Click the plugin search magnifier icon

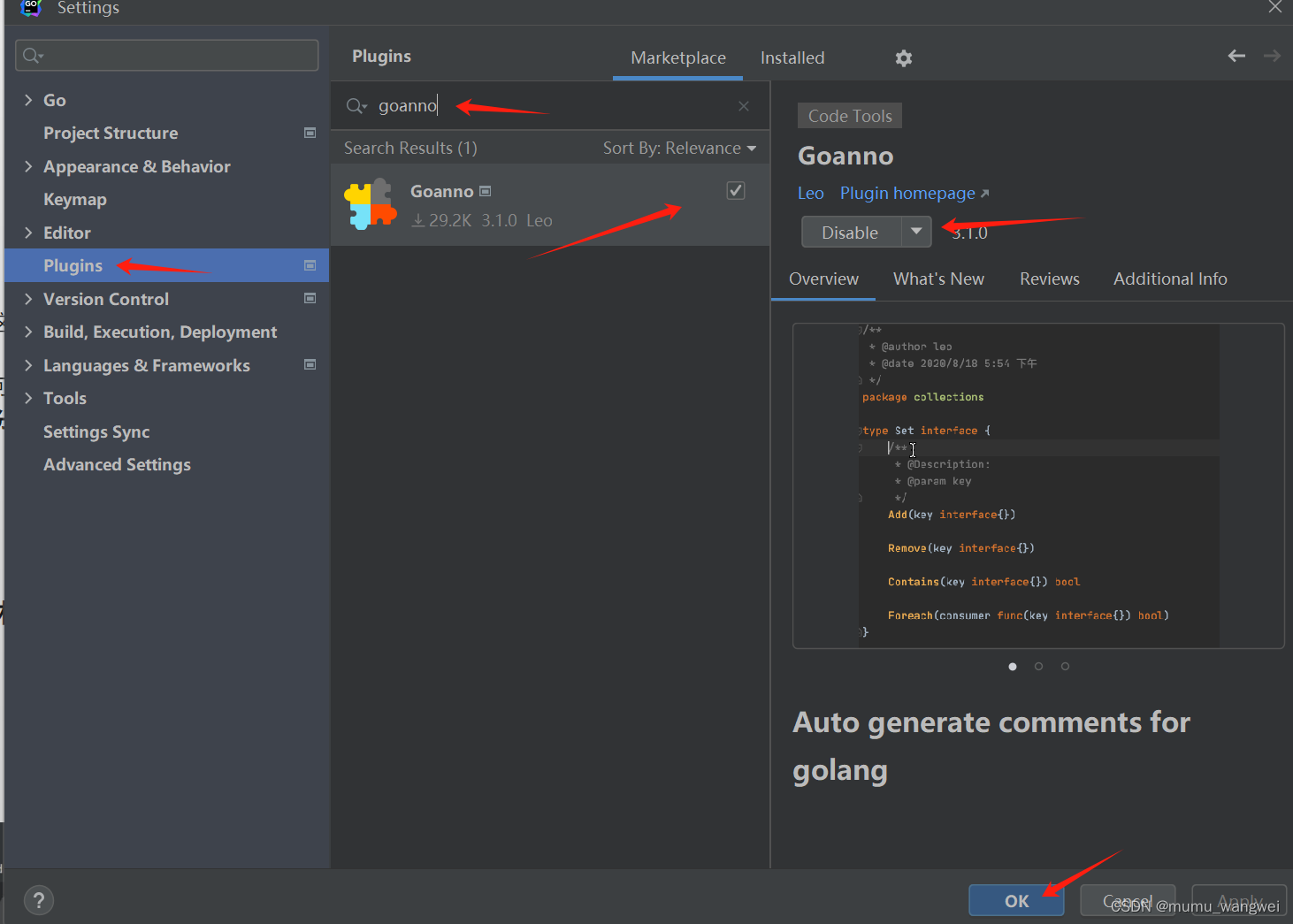[356, 106]
